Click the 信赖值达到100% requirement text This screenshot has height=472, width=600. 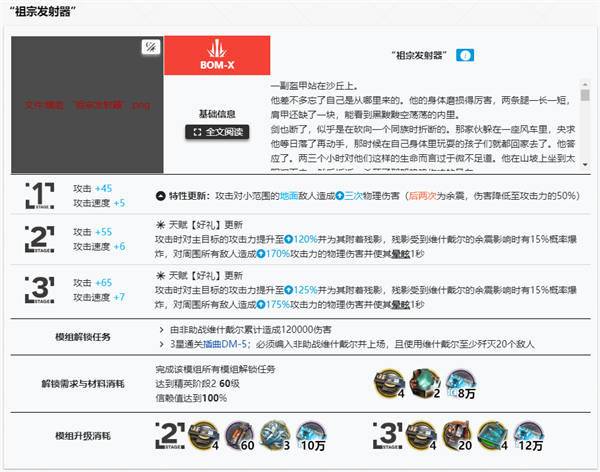[191, 398]
